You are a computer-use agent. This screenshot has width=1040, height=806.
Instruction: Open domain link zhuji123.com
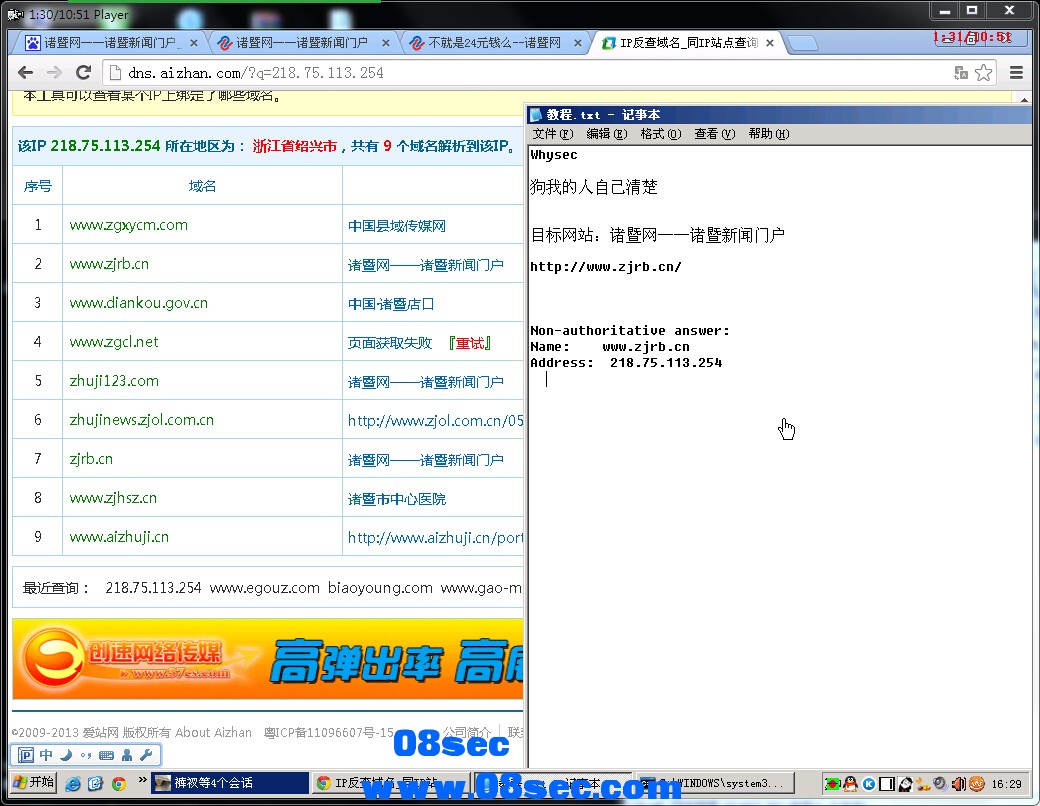(113, 381)
